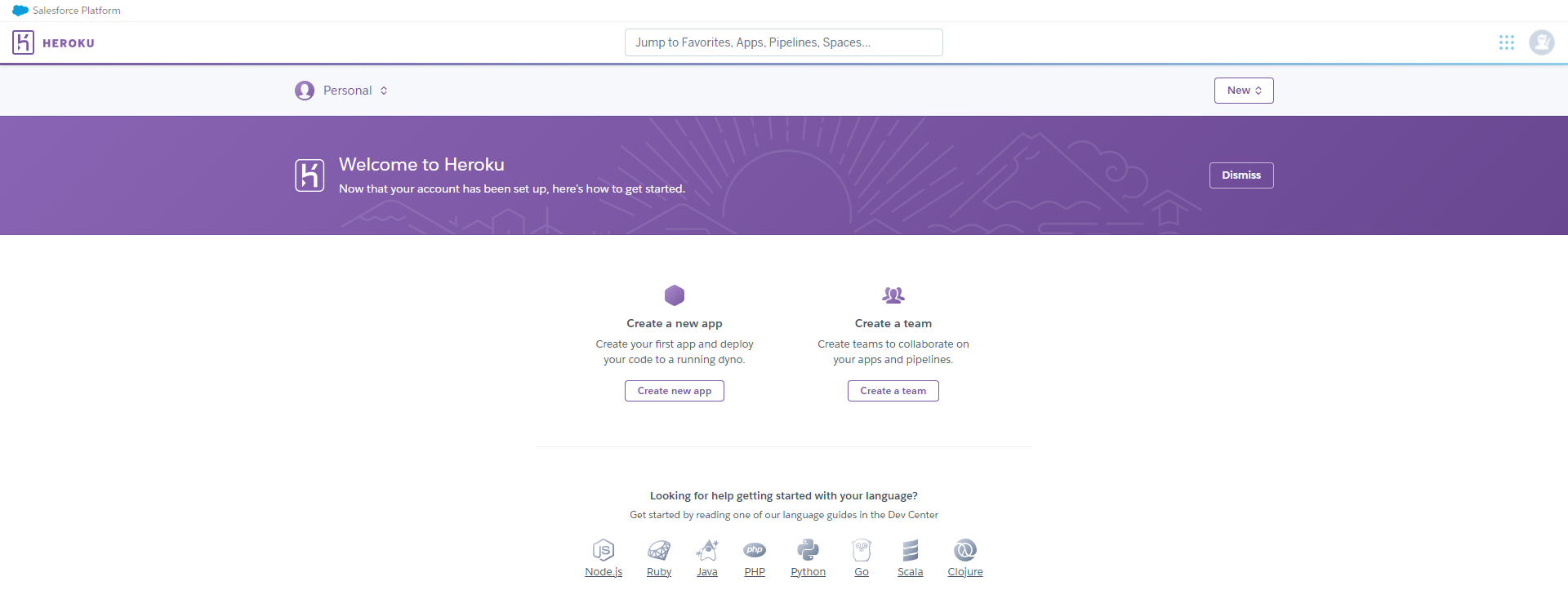Click the Heroku logo in the header
1568x590 pixels.
(53, 42)
